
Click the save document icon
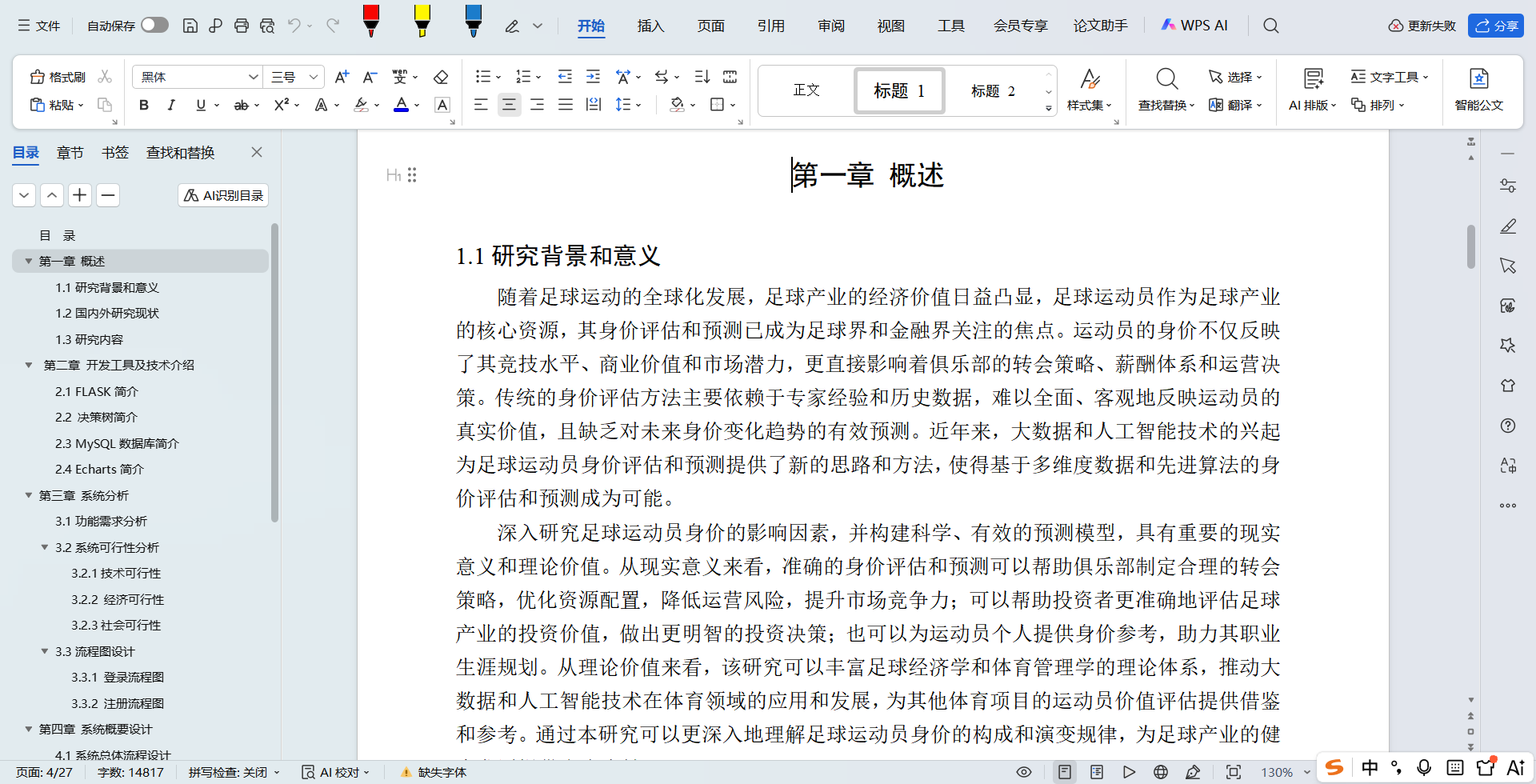pos(190,26)
